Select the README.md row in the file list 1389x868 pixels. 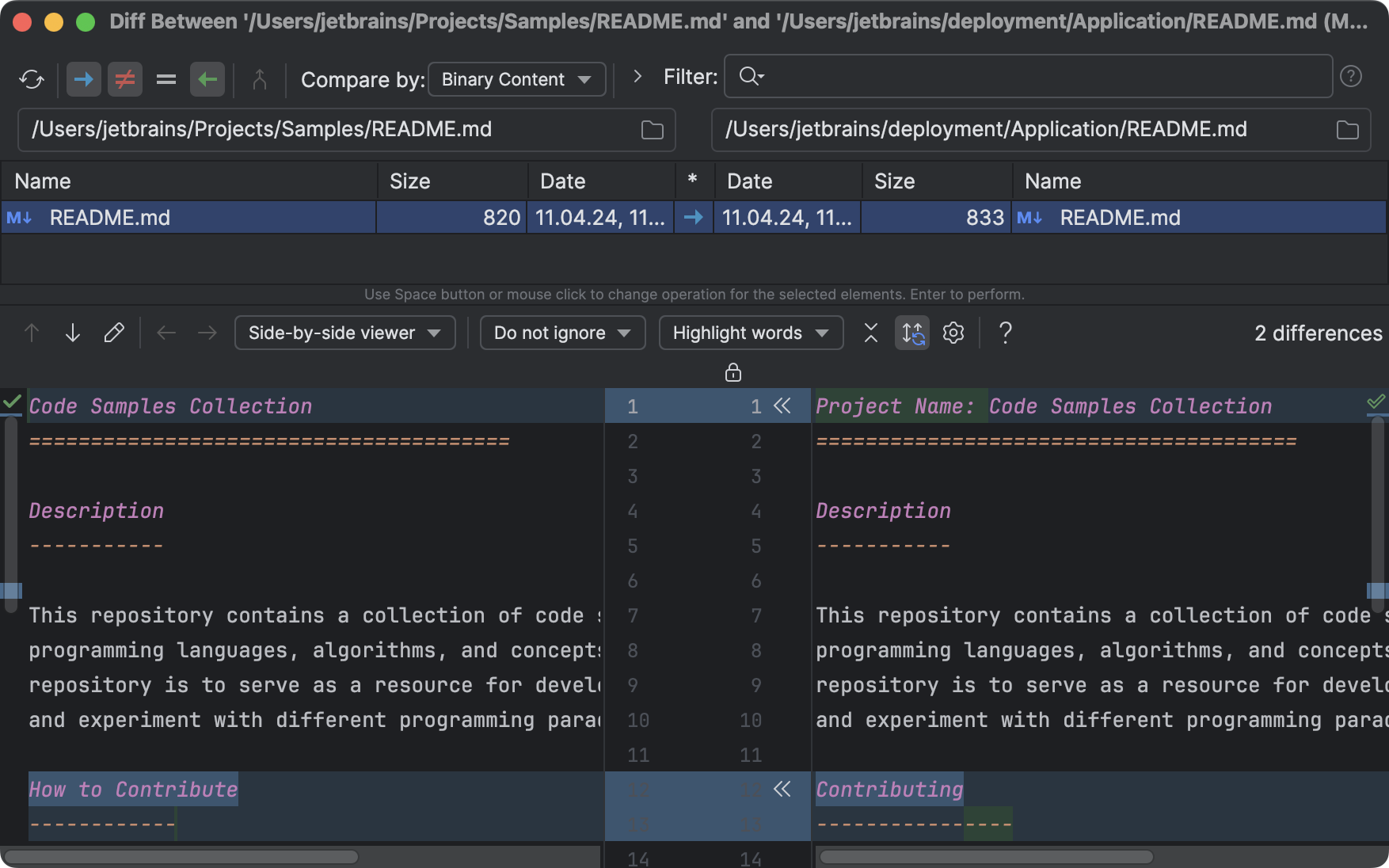point(190,217)
